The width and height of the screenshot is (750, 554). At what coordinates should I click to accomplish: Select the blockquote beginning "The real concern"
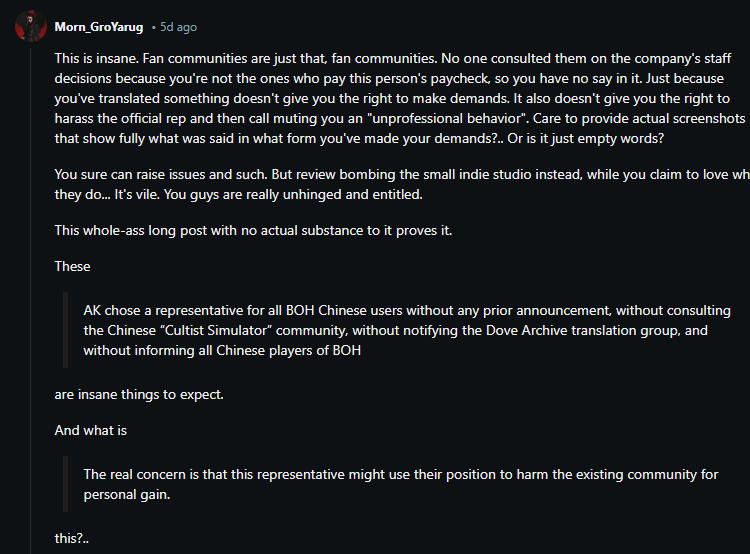coord(401,484)
